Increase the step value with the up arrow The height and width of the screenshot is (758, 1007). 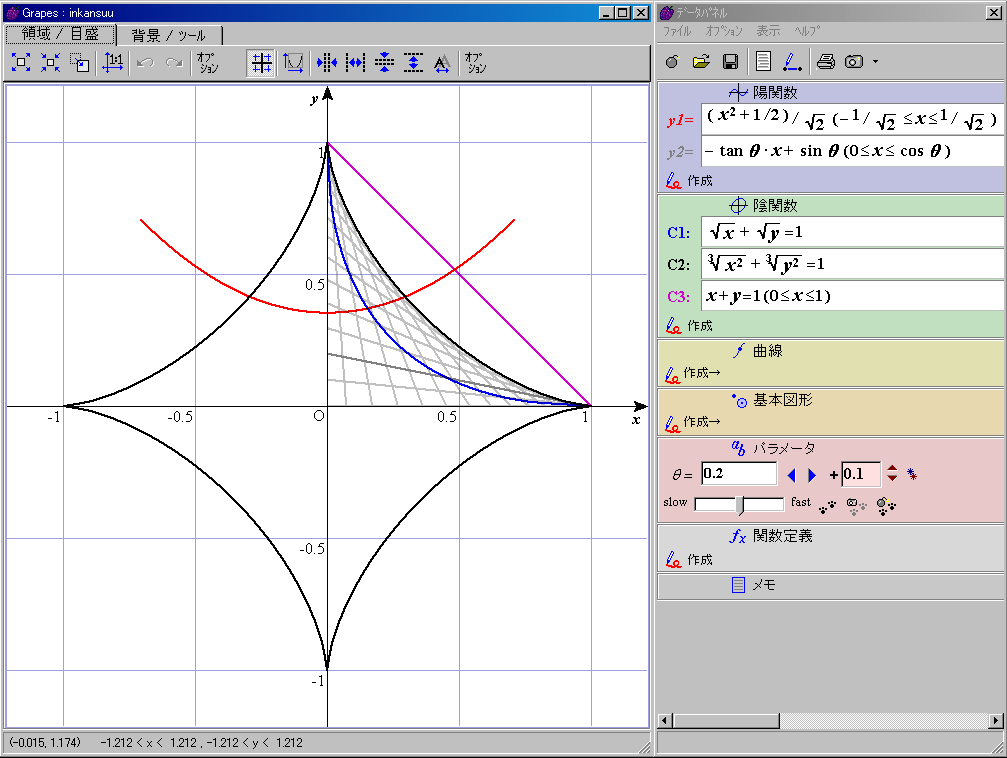[x=892, y=469]
